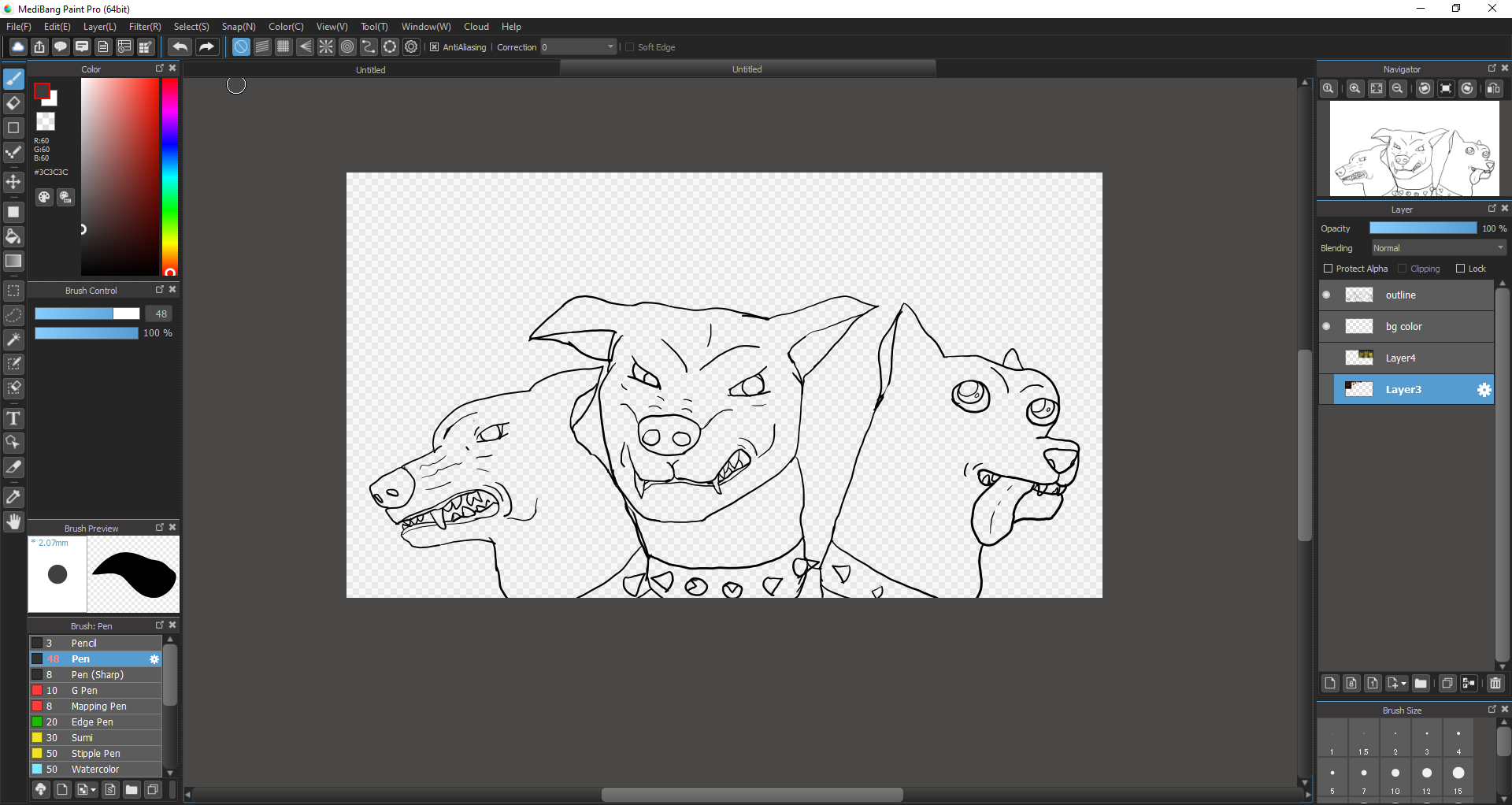Open the Cloud menu
Viewport: 1512px width, 805px height.
pyautogui.click(x=476, y=27)
